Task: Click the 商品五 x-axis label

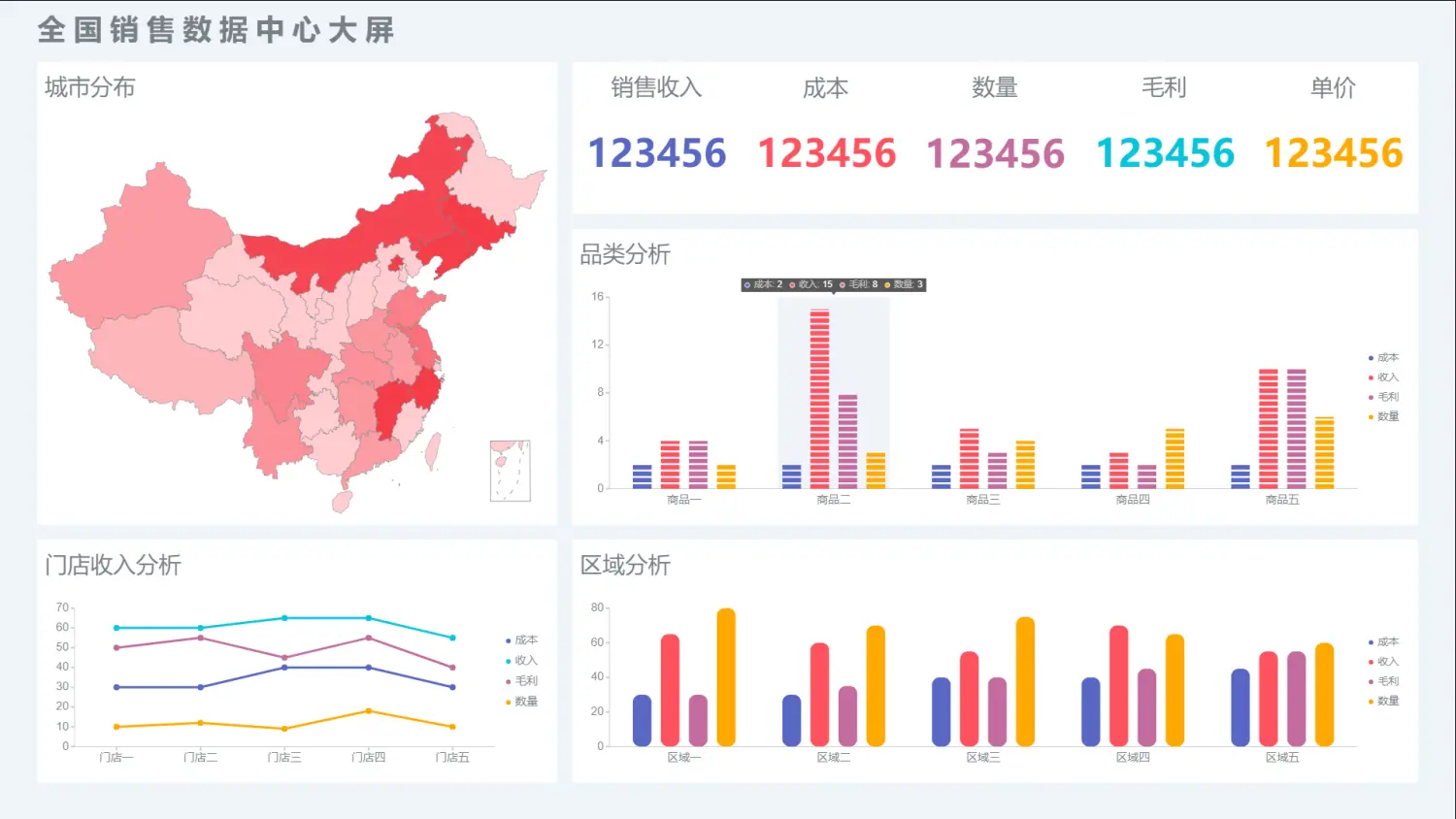Action: point(1281,500)
